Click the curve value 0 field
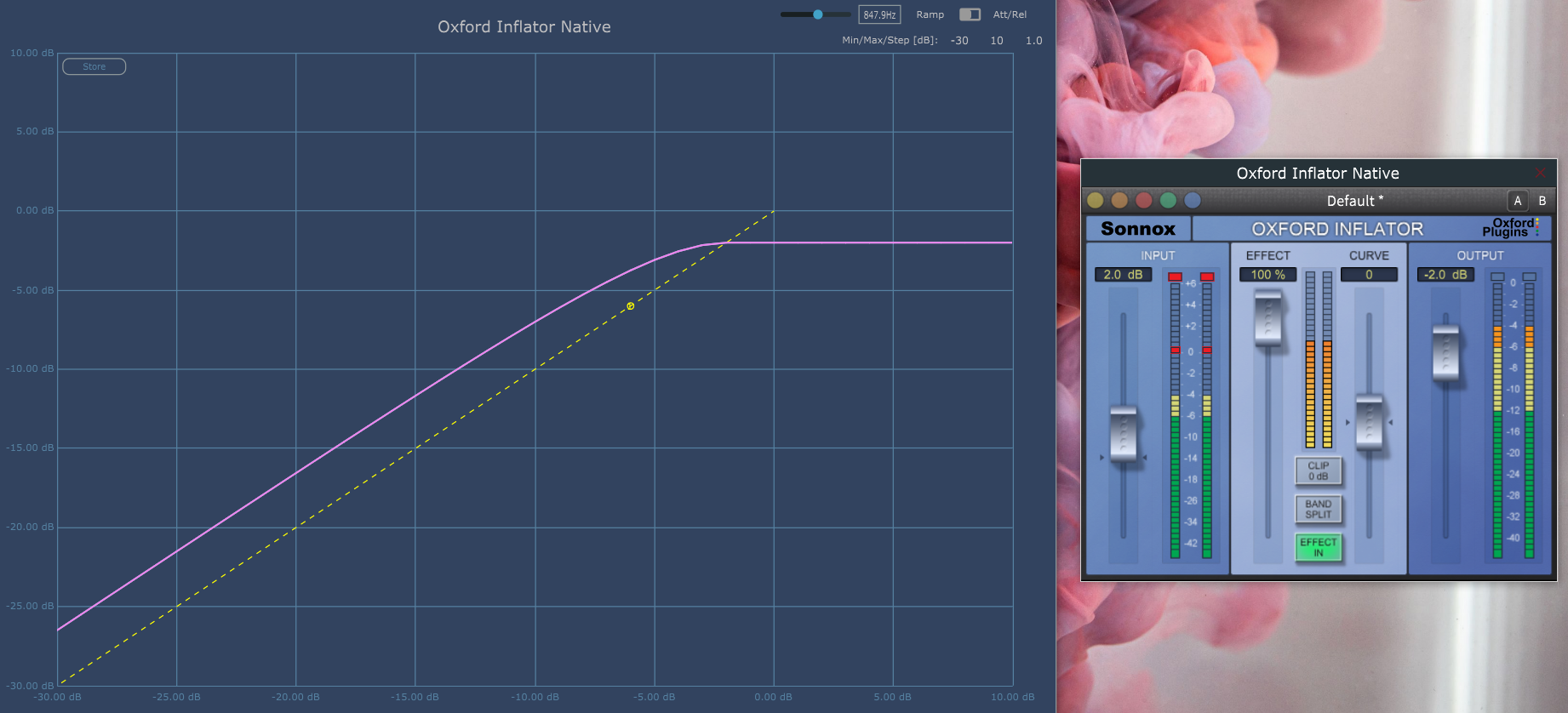The image size is (1568, 713). [1369, 275]
